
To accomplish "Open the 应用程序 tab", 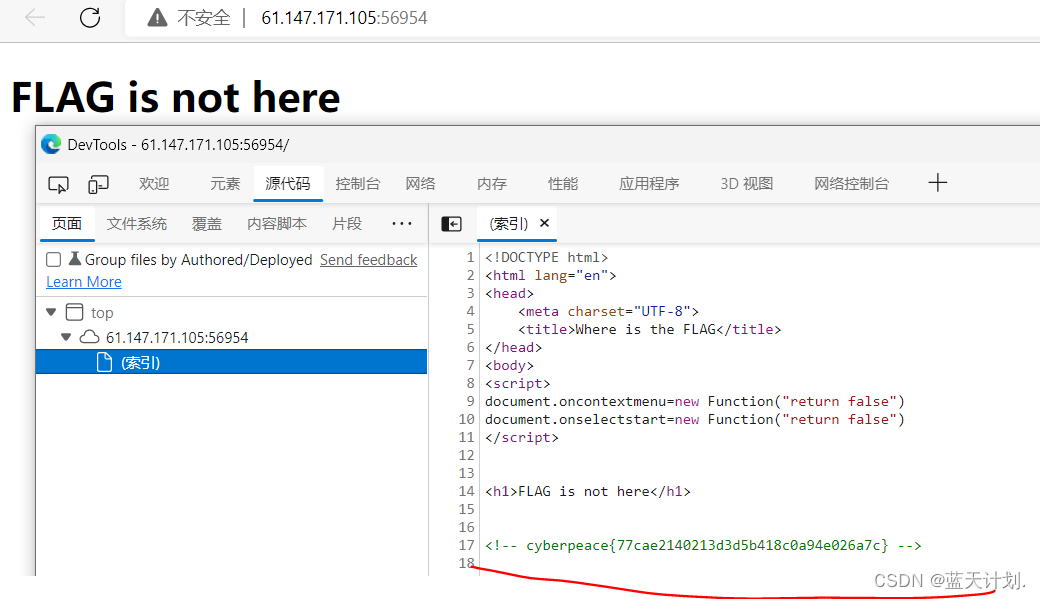I will pos(649,184).
